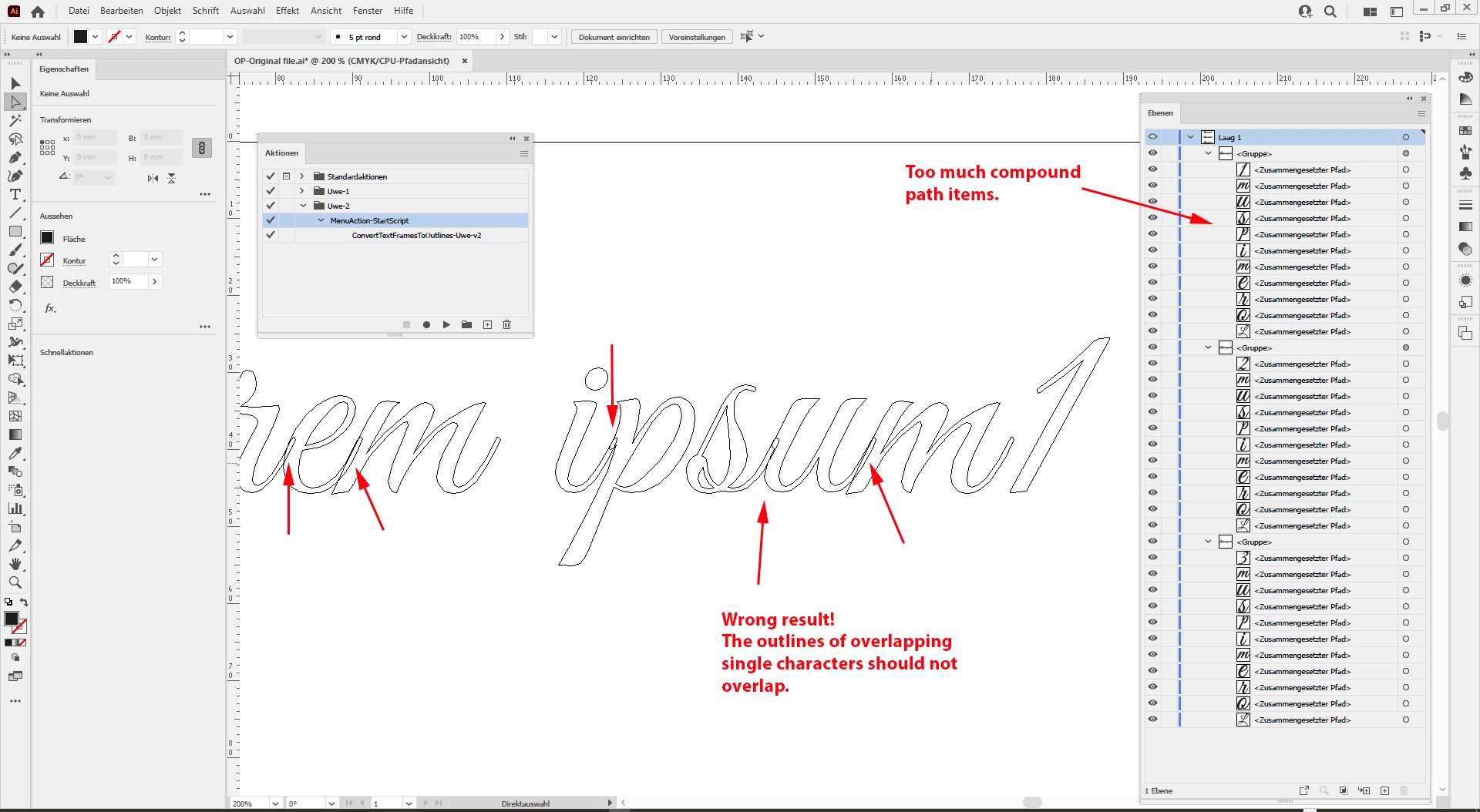Select the Line Segment tool

click(15, 213)
